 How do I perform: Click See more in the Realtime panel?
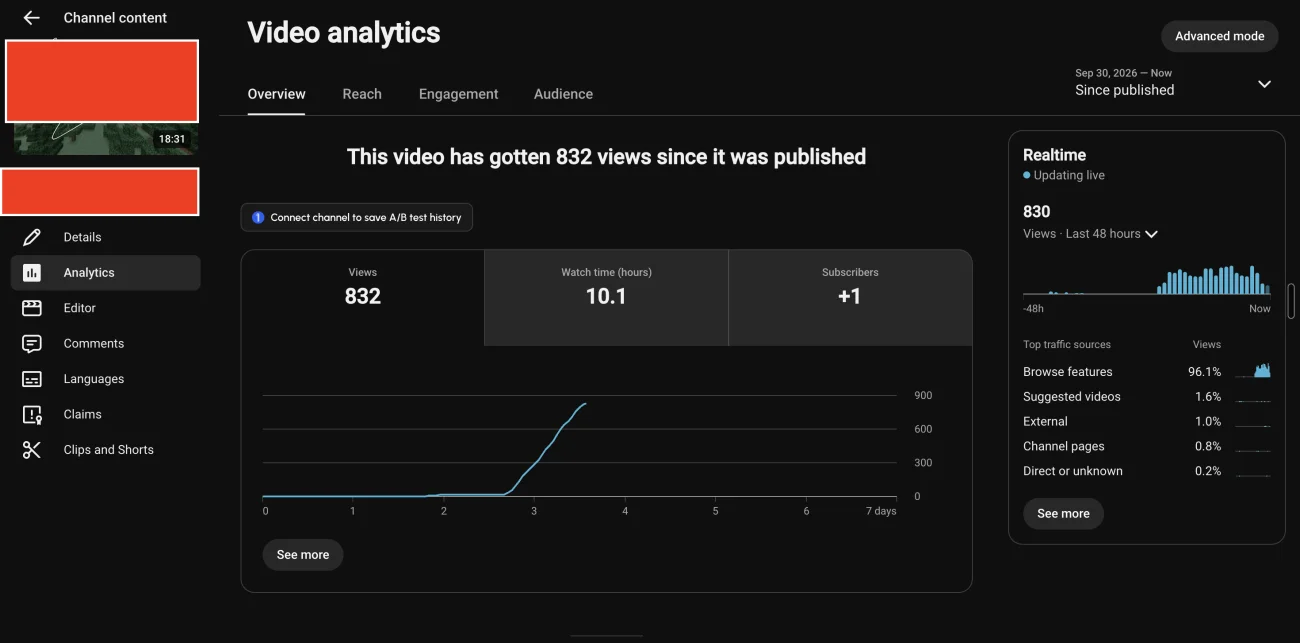1063,514
